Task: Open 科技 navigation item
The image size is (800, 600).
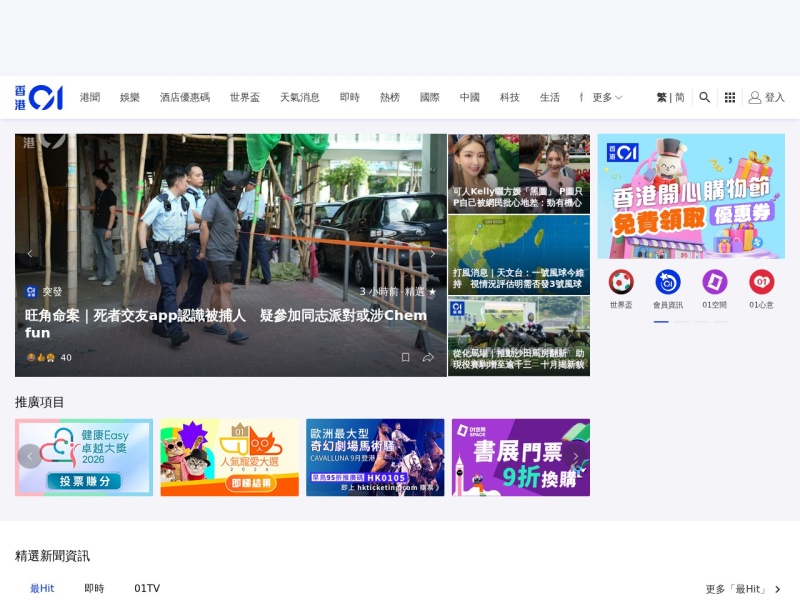Action: (x=510, y=97)
